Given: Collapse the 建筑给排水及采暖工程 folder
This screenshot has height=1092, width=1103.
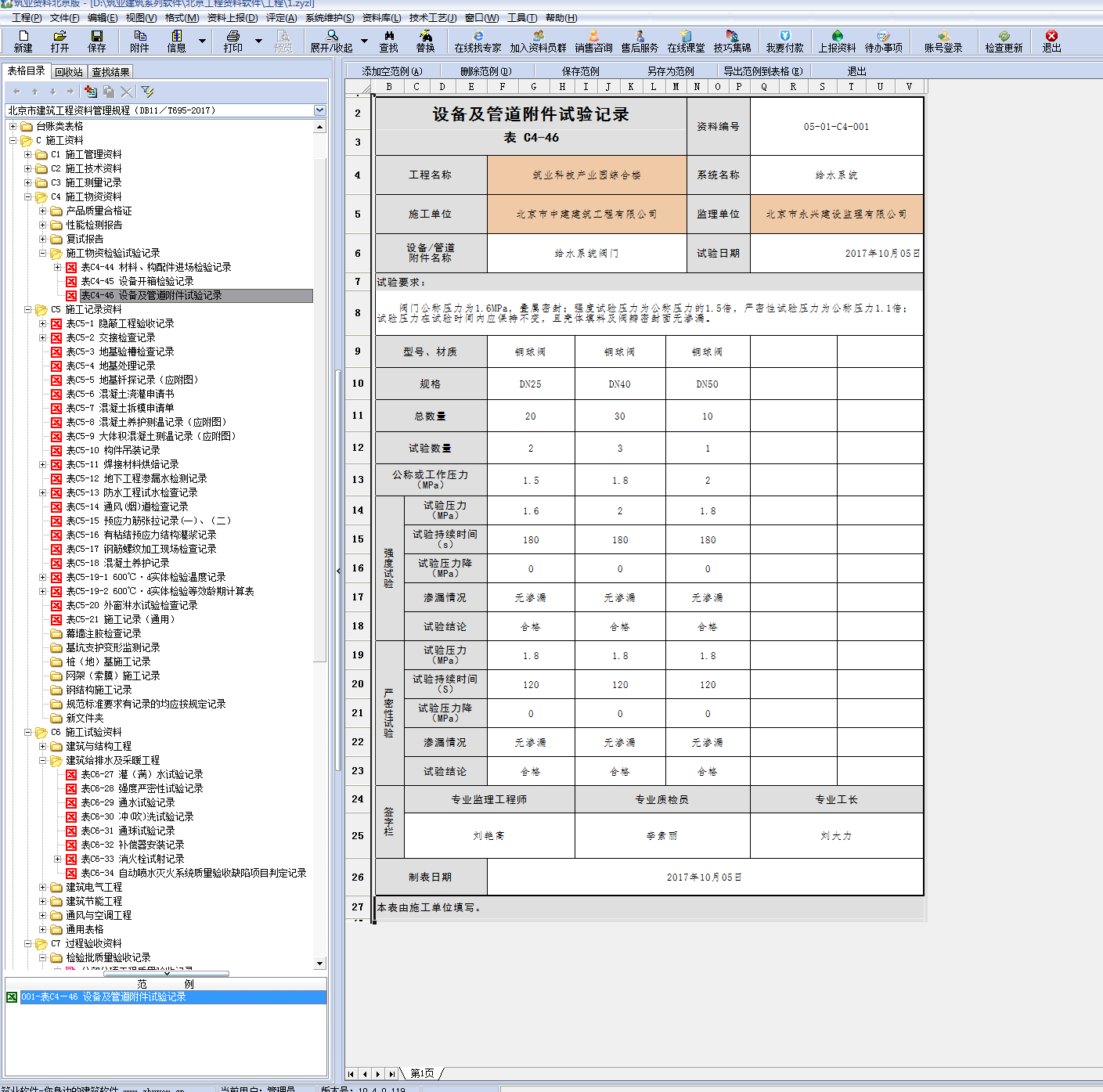Looking at the screenshot, I should pos(42,760).
